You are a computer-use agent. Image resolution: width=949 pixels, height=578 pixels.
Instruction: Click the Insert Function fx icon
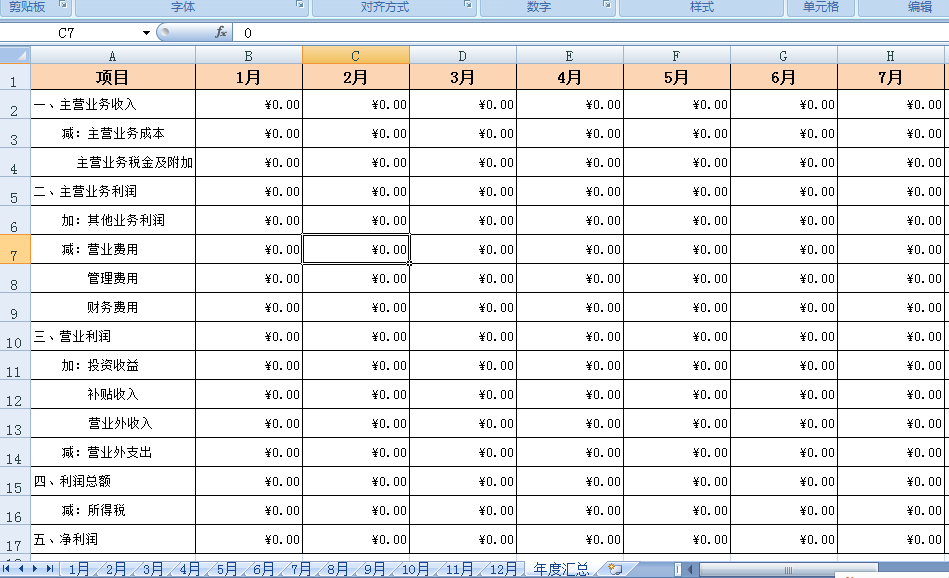(221, 32)
